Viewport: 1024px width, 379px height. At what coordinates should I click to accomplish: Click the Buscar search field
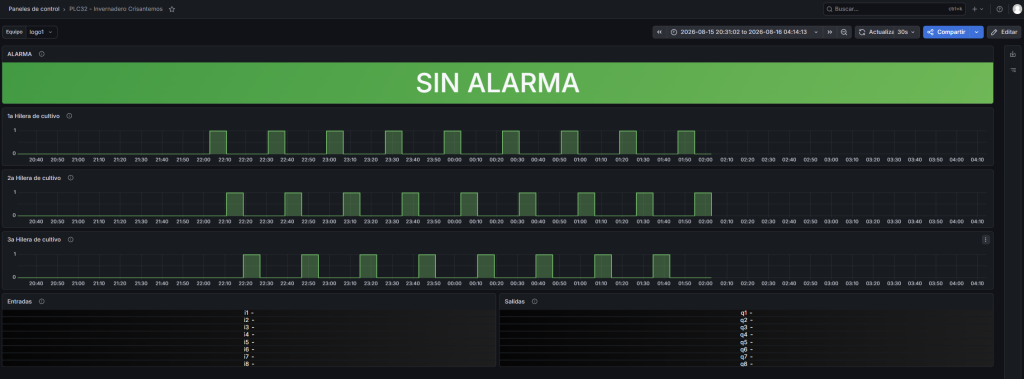coord(894,9)
